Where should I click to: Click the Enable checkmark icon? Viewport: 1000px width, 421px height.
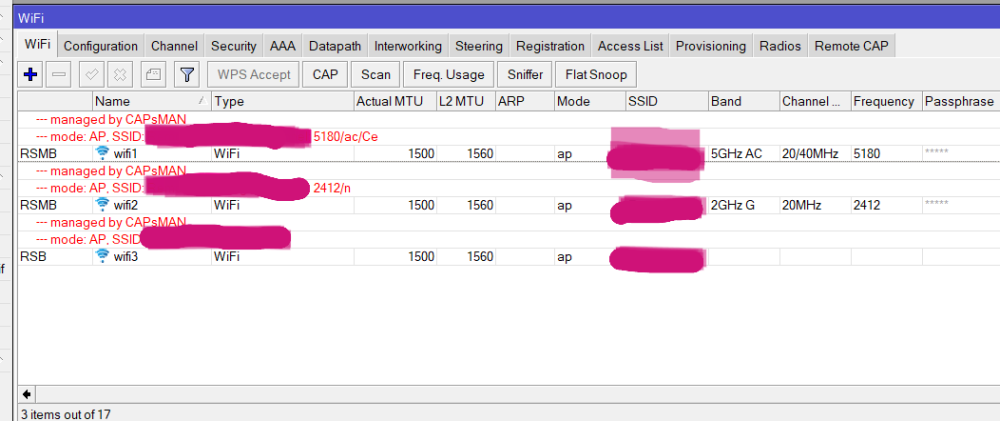pyautogui.click(x=91, y=74)
